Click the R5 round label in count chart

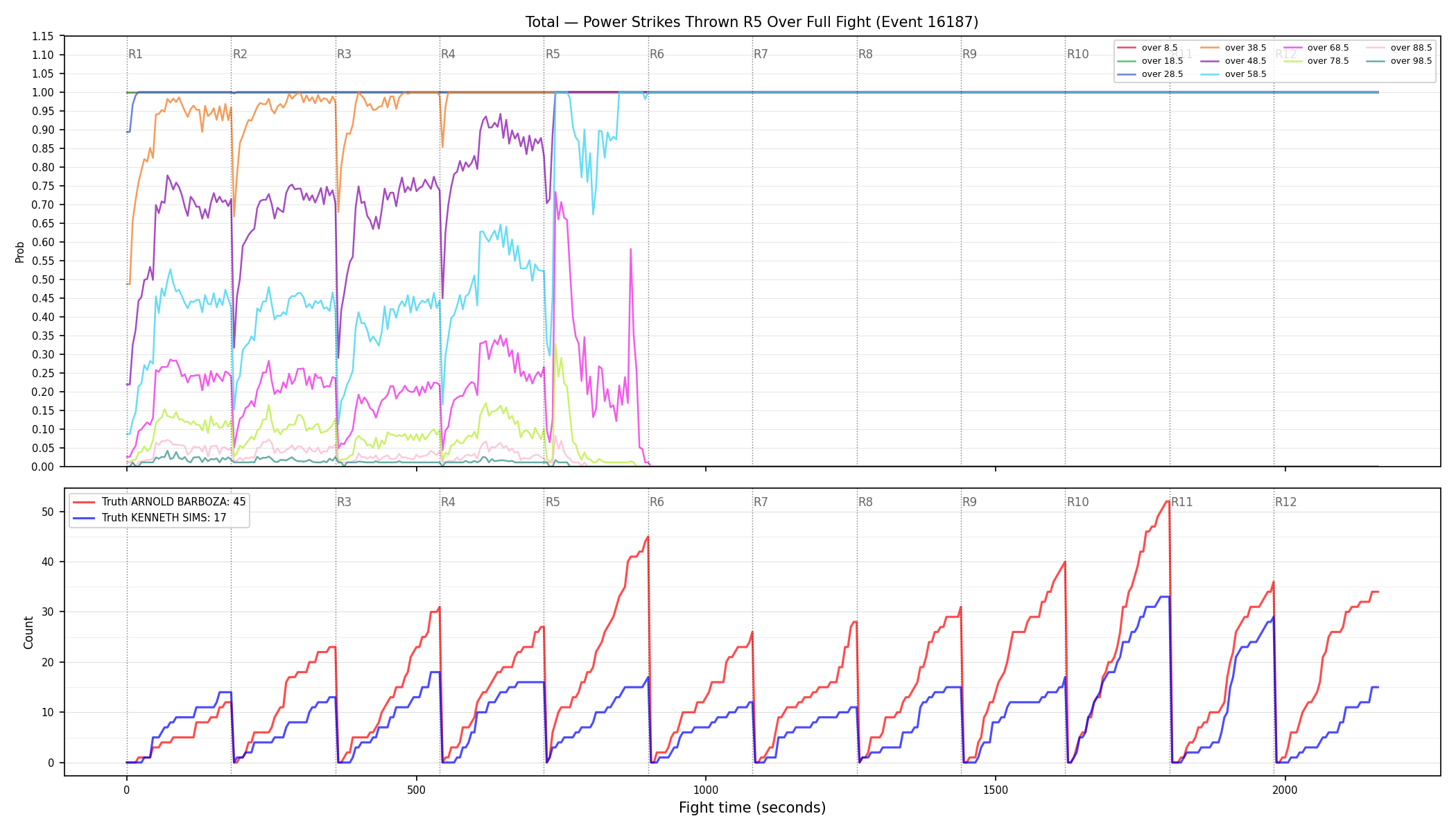(553, 502)
